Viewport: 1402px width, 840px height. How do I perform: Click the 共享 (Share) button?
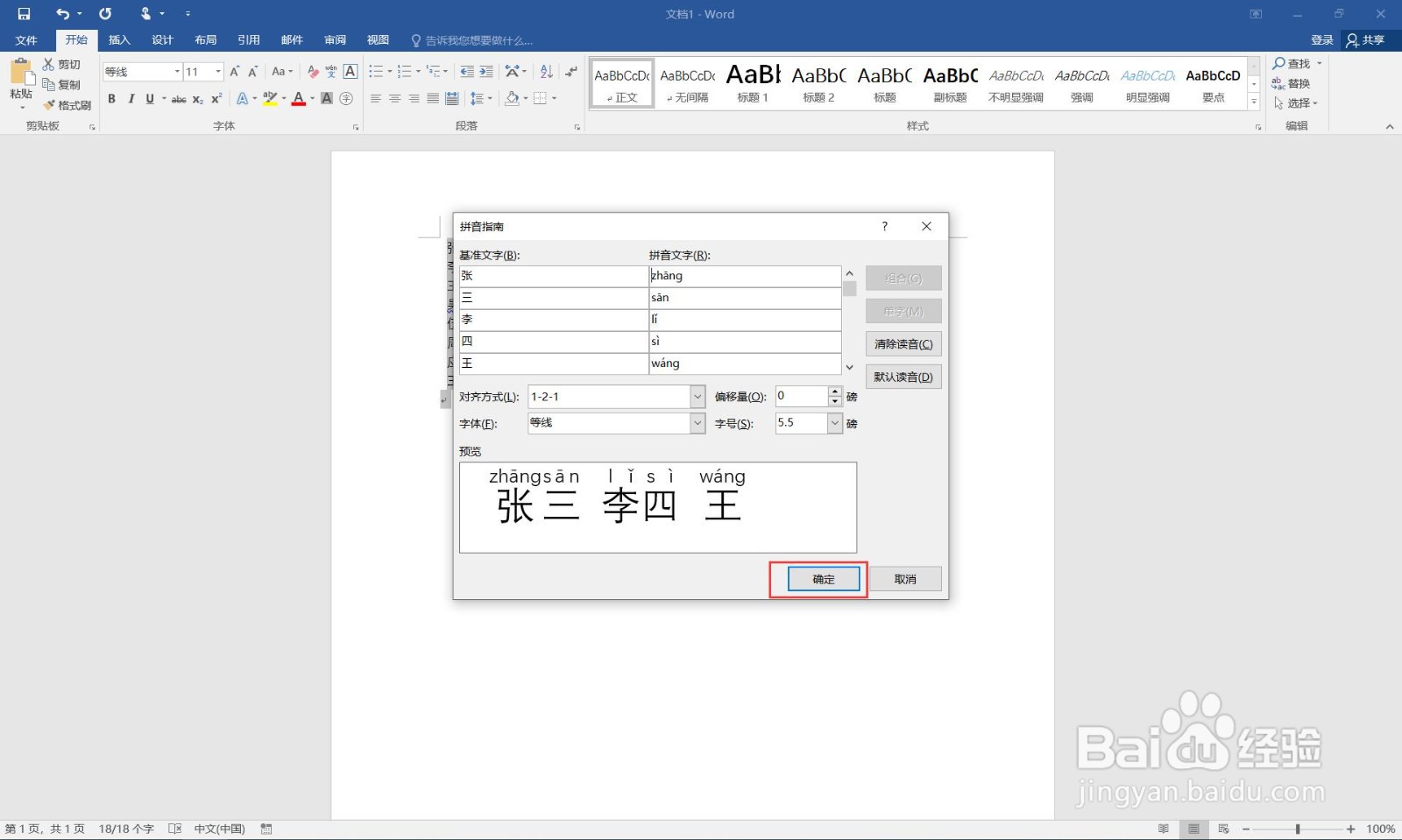click(x=1365, y=40)
